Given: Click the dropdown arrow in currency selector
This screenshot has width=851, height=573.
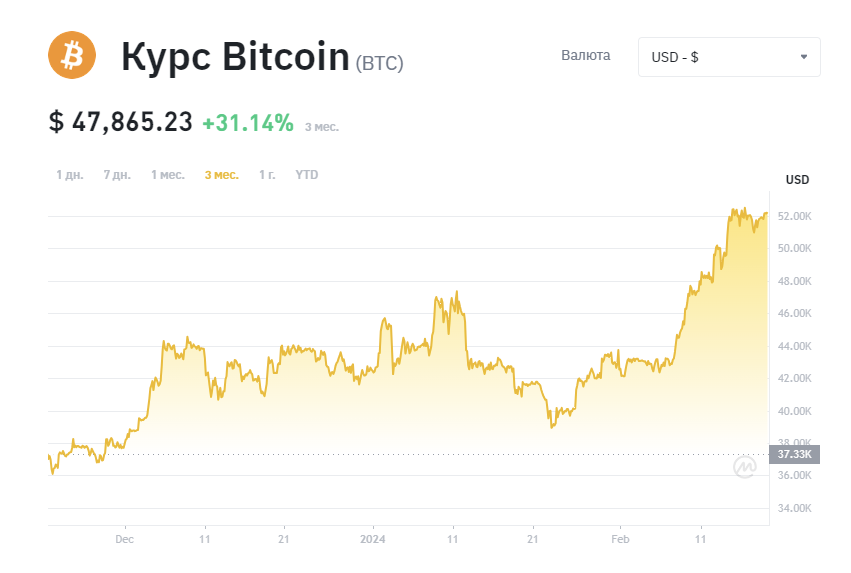Looking at the screenshot, I should pyautogui.click(x=804, y=57).
